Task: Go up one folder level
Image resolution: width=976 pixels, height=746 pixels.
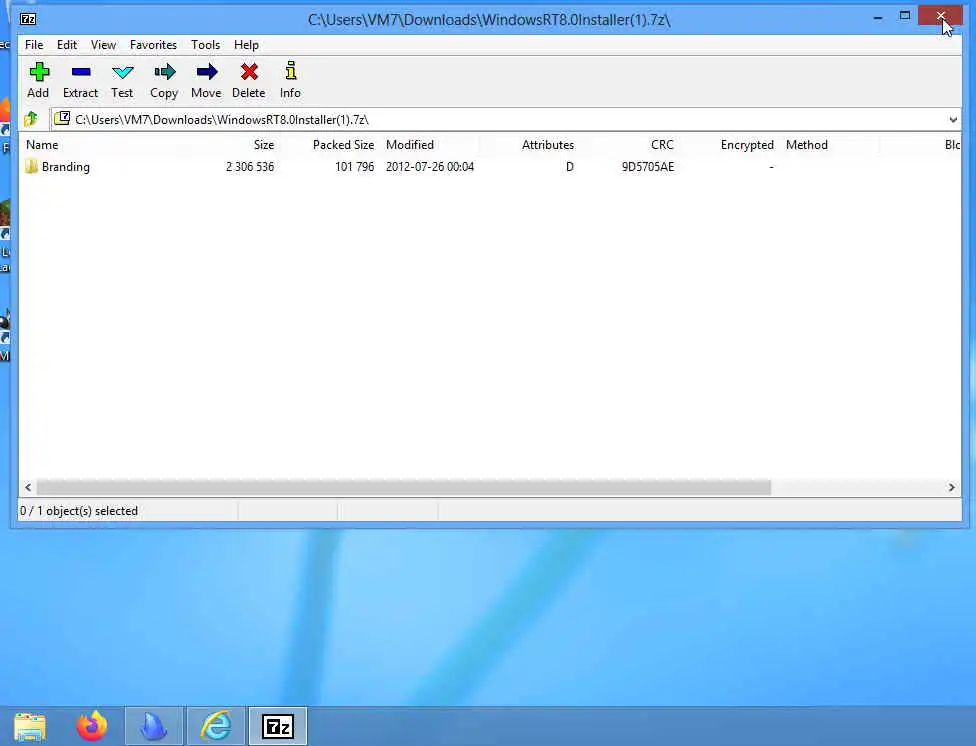Action: pyautogui.click(x=31, y=118)
